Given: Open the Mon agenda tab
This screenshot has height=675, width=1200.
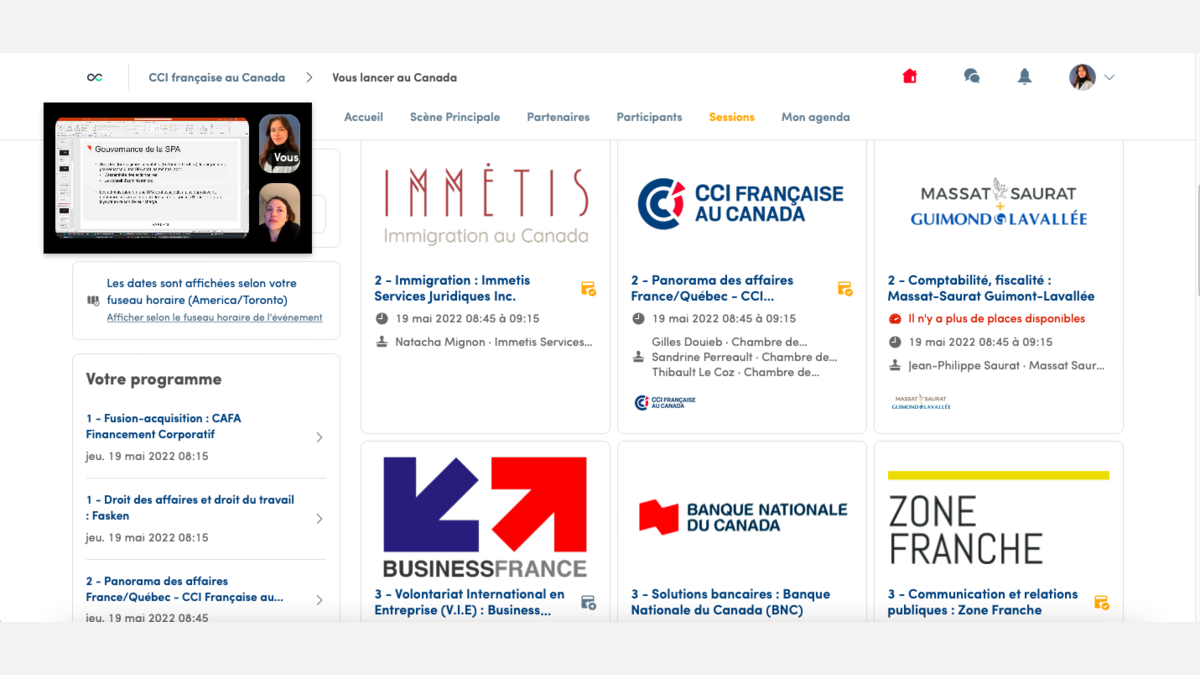Looking at the screenshot, I should pyautogui.click(x=815, y=117).
